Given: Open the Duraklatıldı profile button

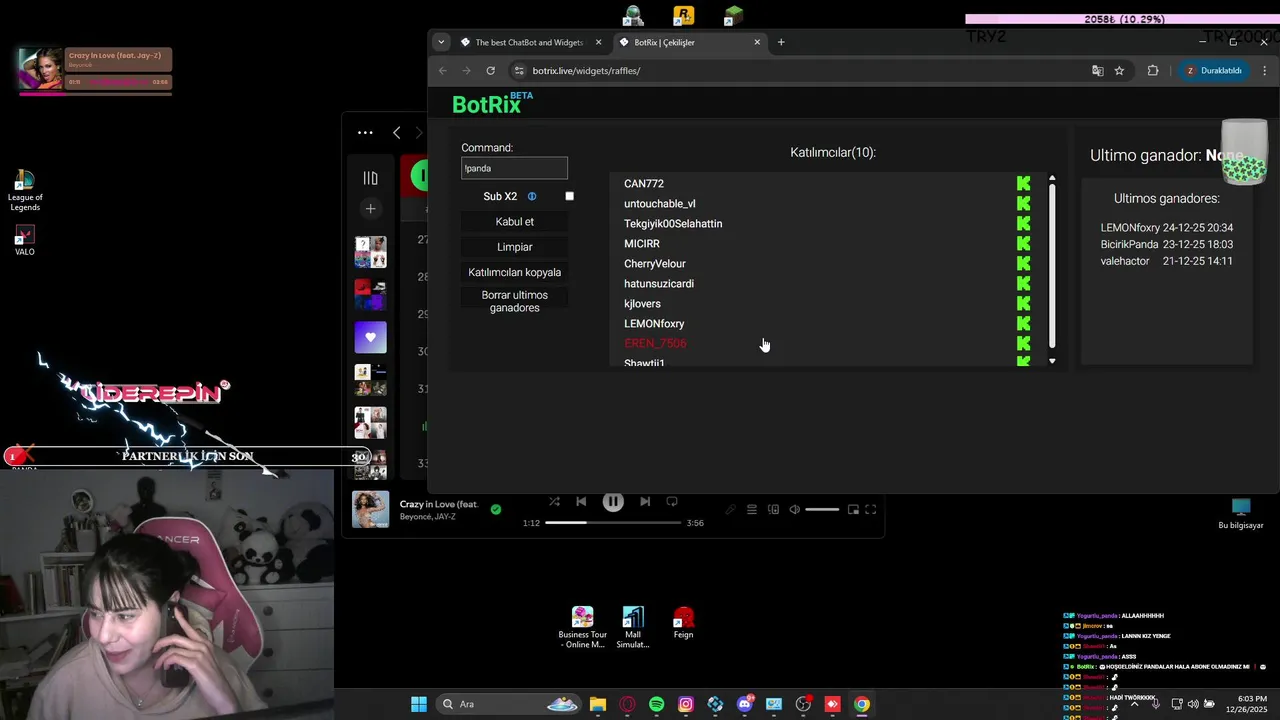Looking at the screenshot, I should pos(1213,71).
